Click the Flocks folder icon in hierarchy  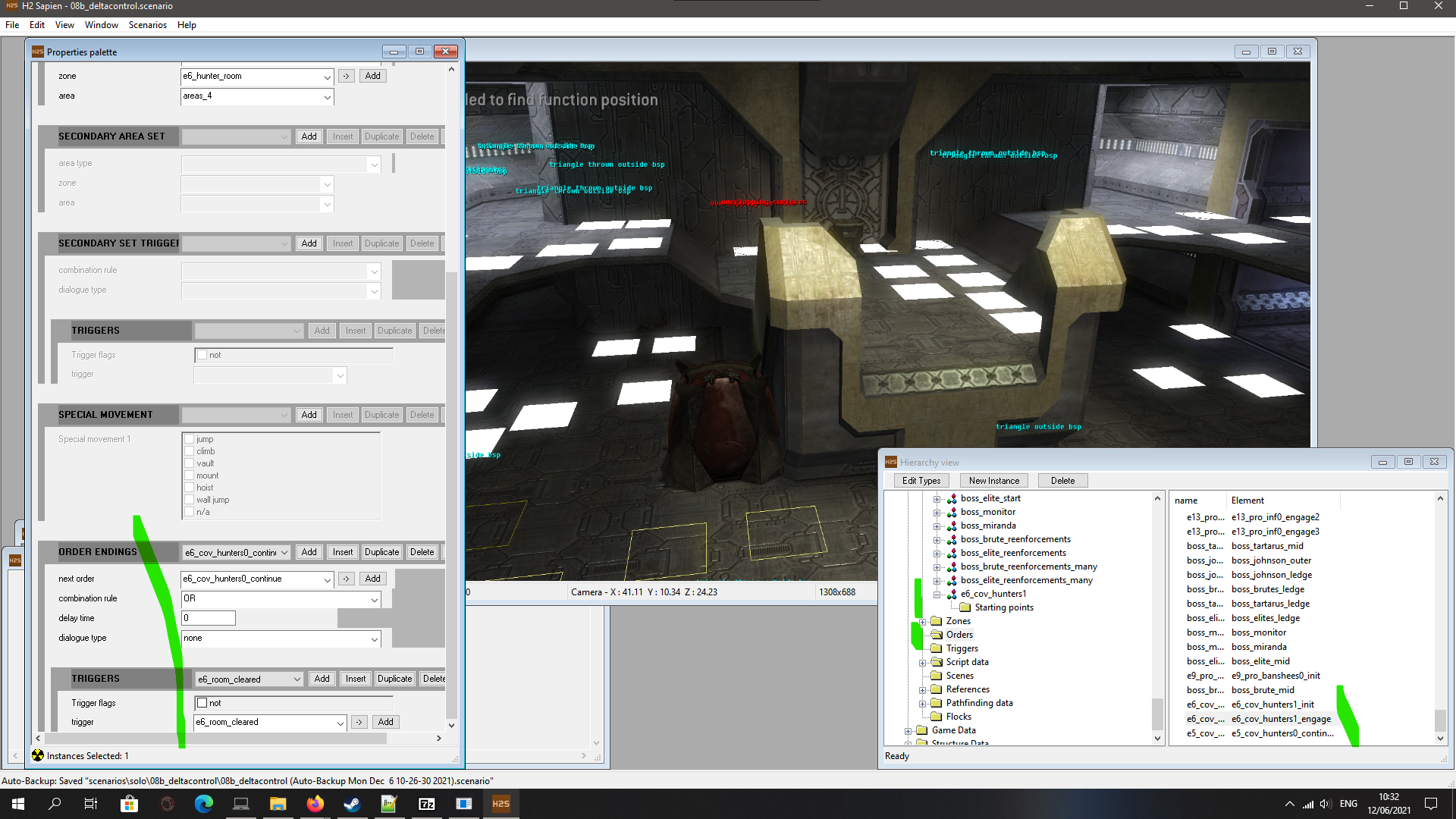click(x=937, y=717)
